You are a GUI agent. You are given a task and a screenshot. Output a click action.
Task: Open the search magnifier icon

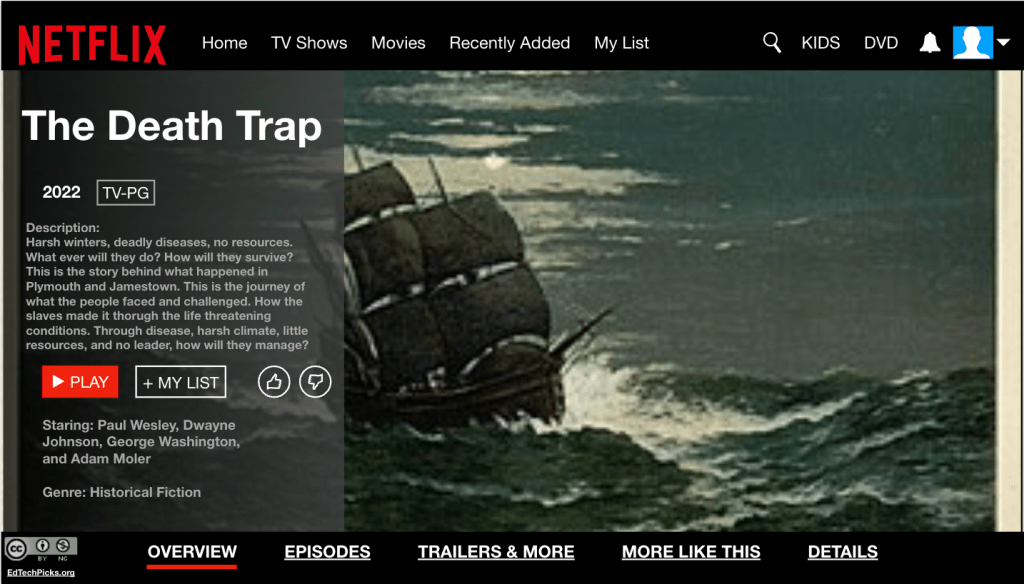(x=772, y=42)
